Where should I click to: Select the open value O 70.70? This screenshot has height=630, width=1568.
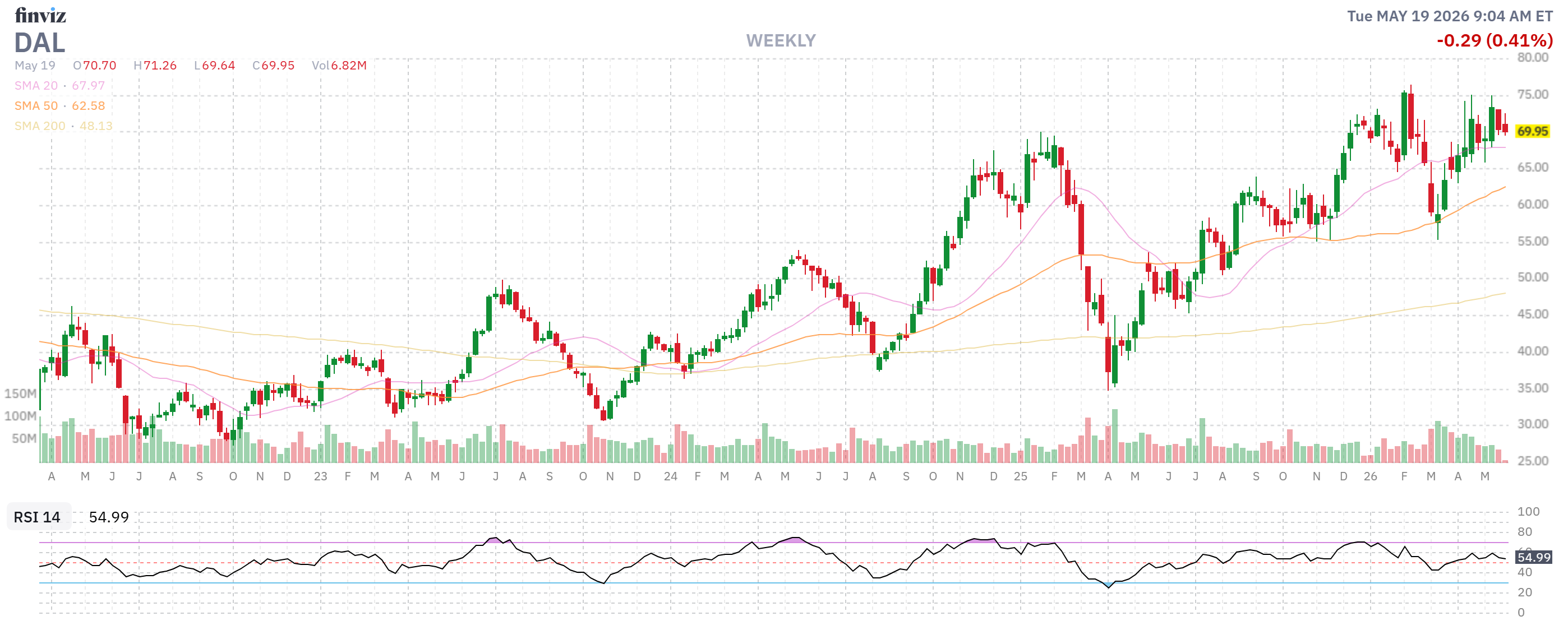pyautogui.click(x=94, y=65)
